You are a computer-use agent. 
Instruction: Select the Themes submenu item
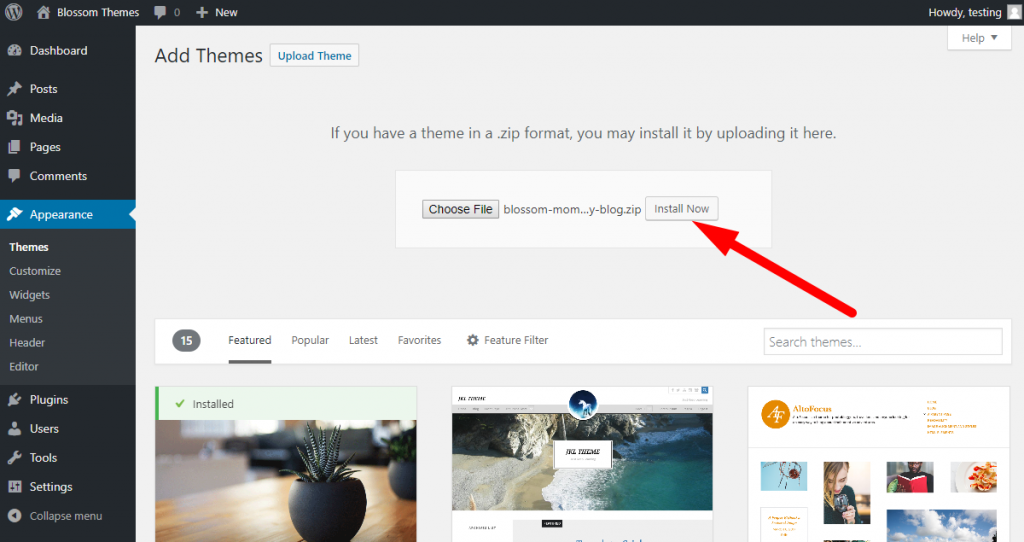29,247
